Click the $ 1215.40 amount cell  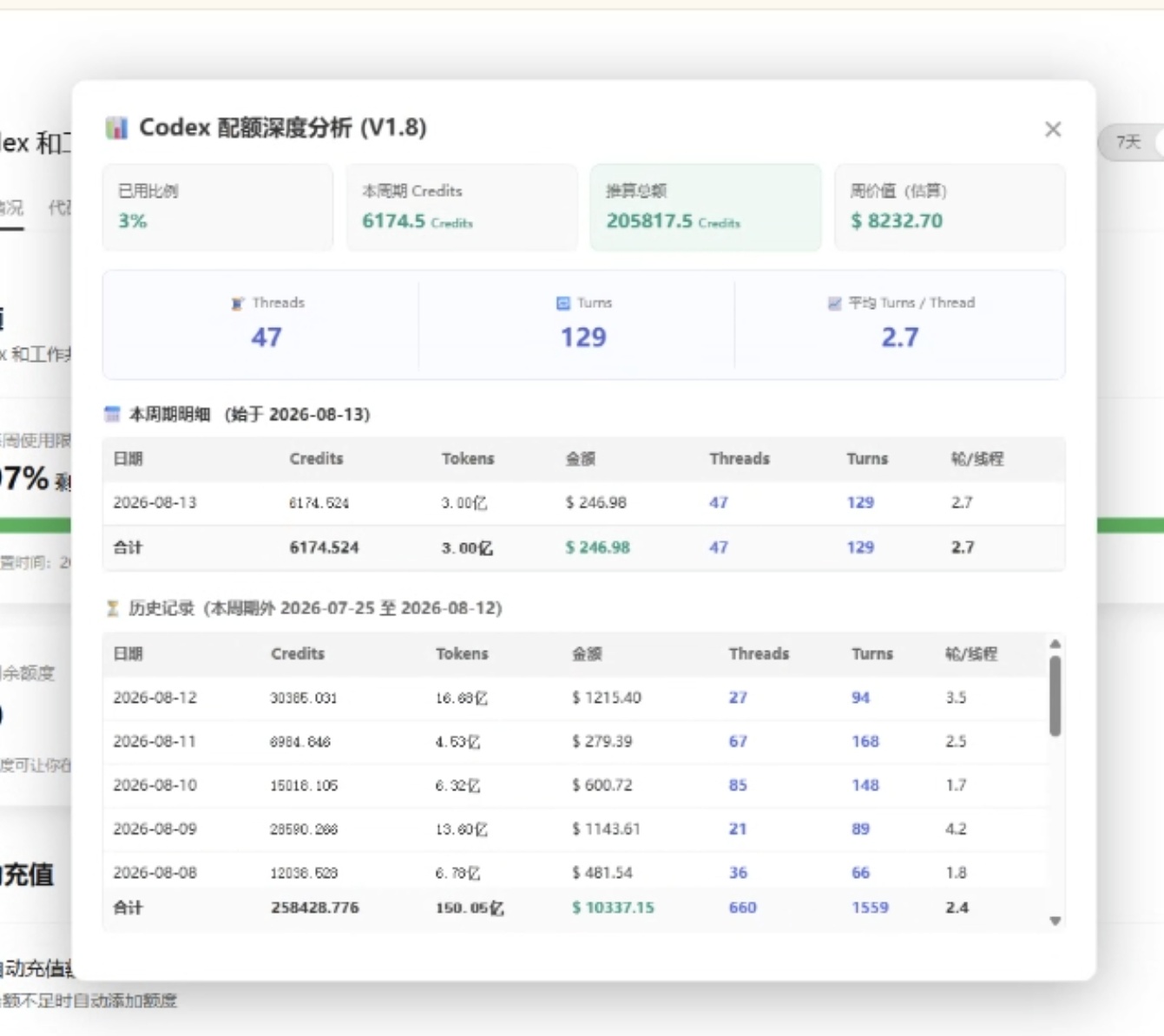pyautogui.click(x=607, y=698)
